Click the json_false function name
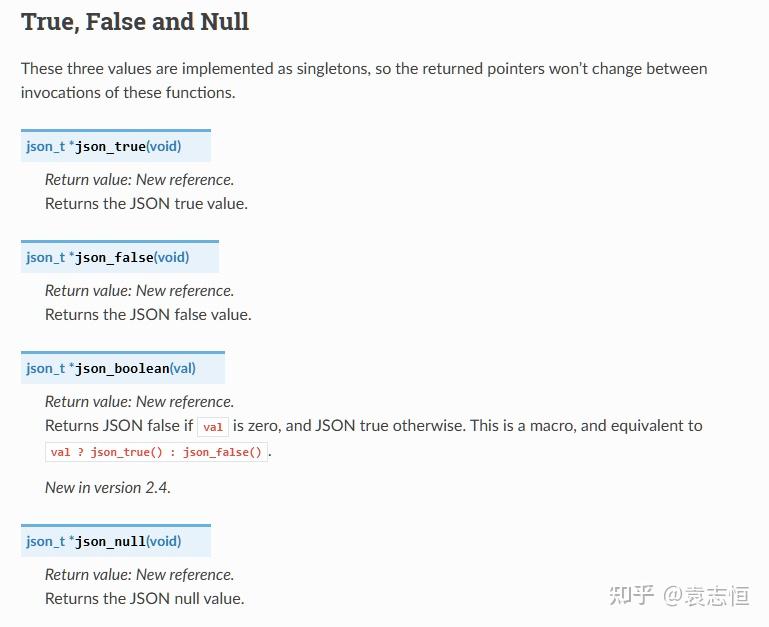The width and height of the screenshot is (769, 627). 114,258
